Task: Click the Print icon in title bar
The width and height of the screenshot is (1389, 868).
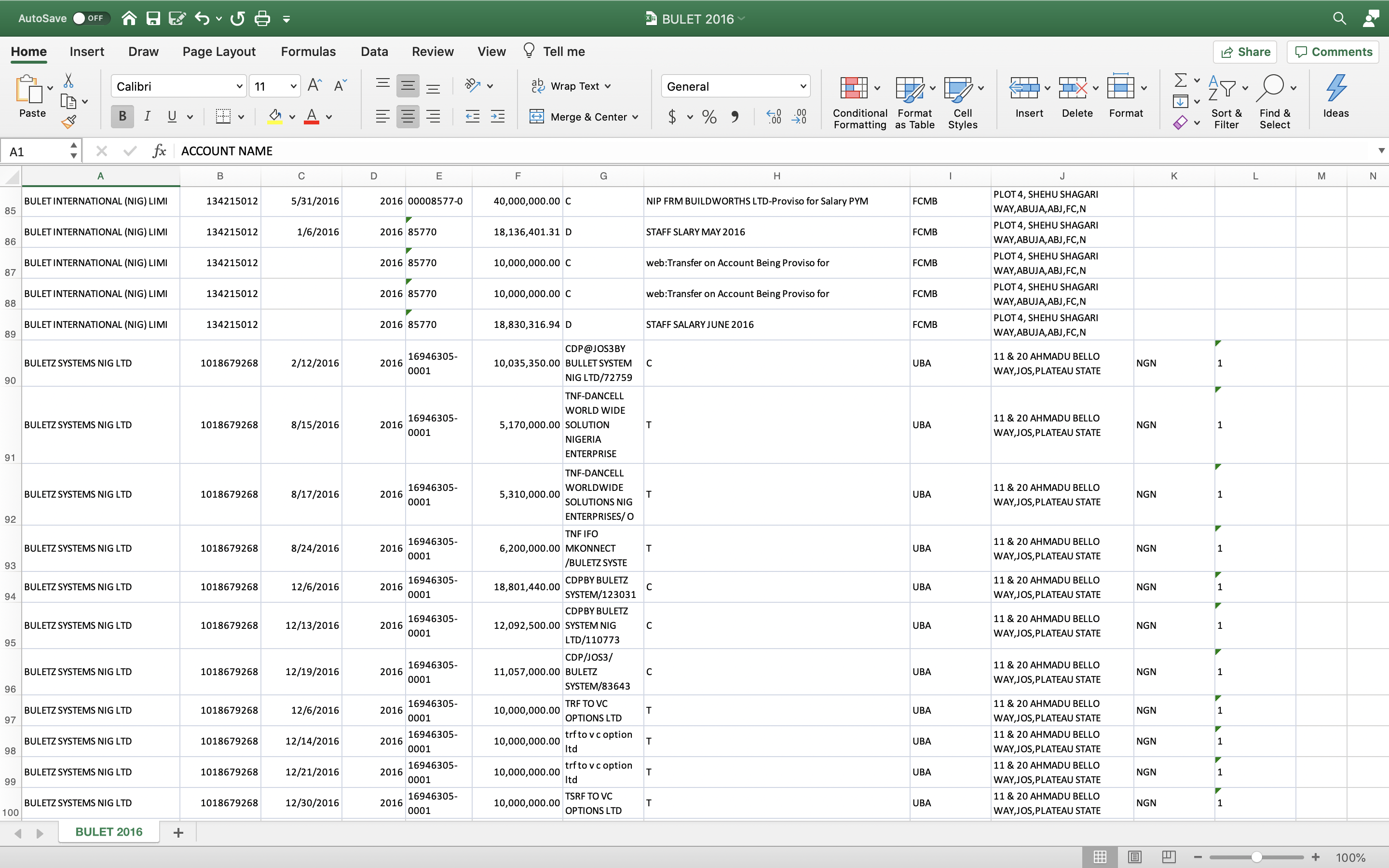Action: [x=262, y=18]
